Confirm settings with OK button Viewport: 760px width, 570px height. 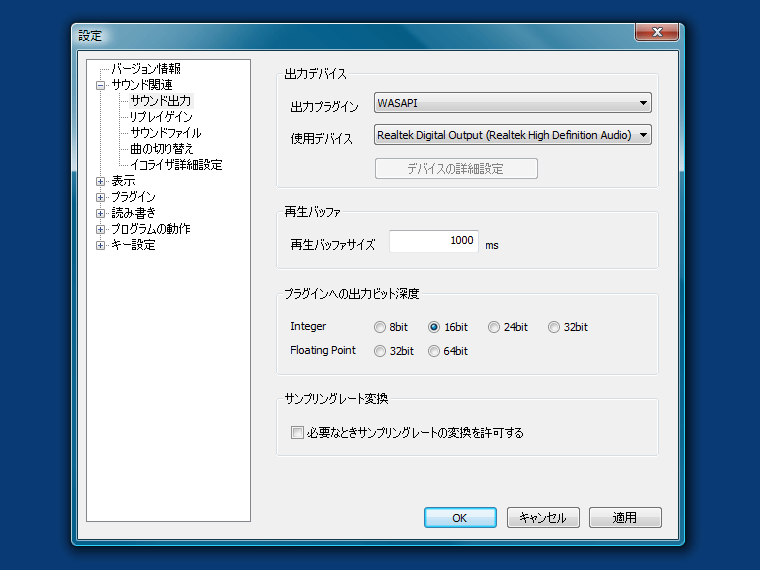[x=460, y=518]
